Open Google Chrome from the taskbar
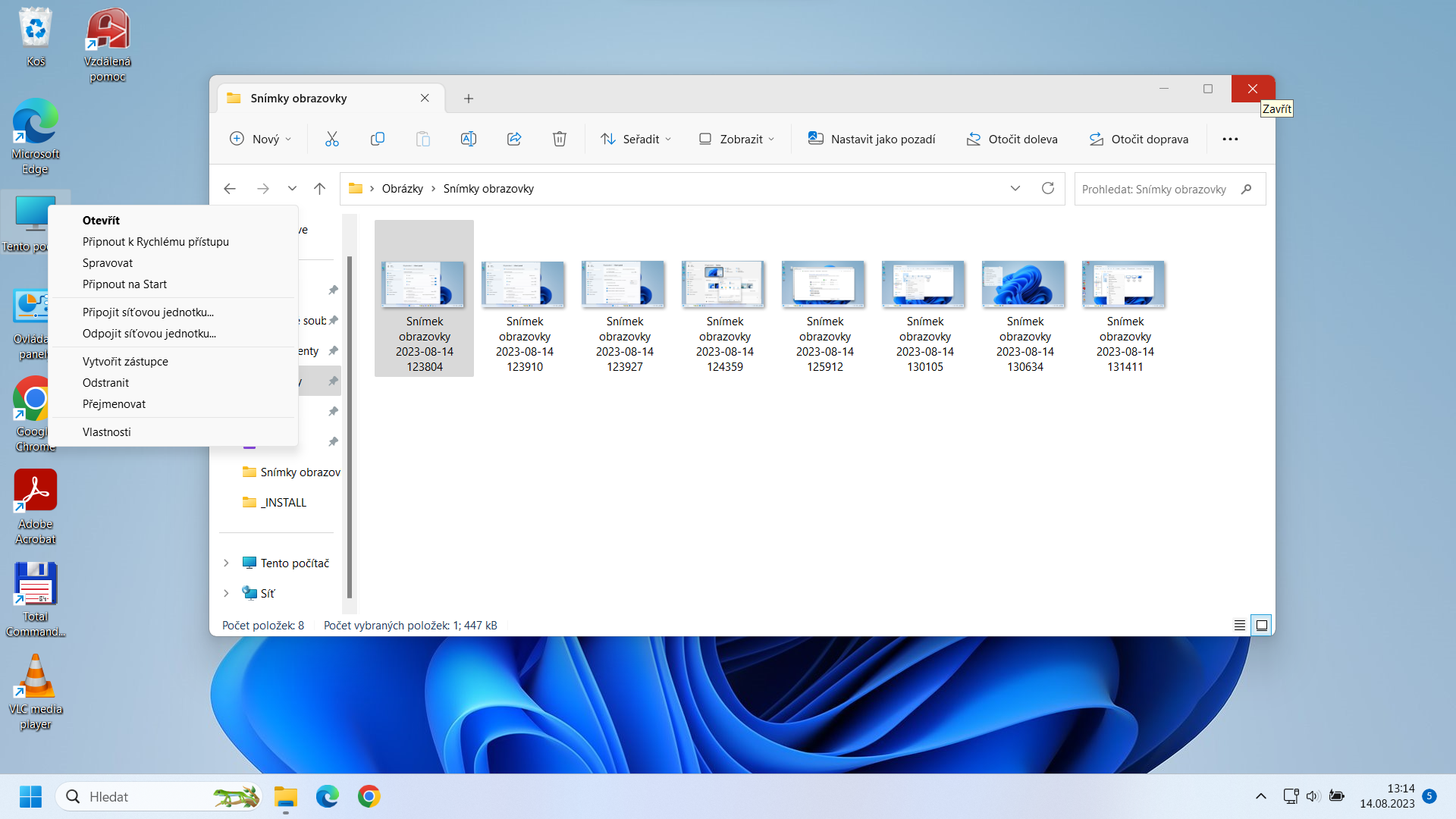 click(369, 796)
